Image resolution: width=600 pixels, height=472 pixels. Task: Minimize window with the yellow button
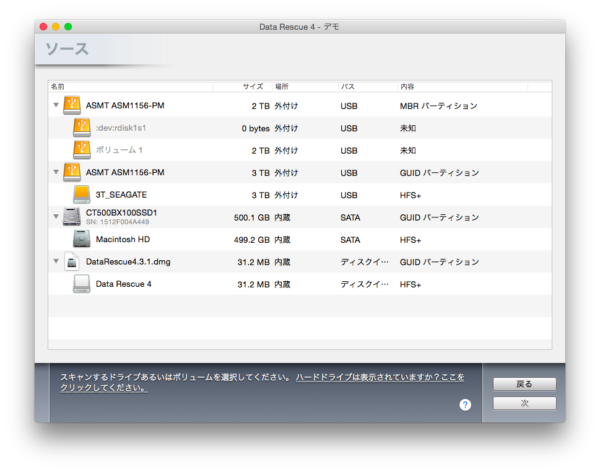coord(56,26)
